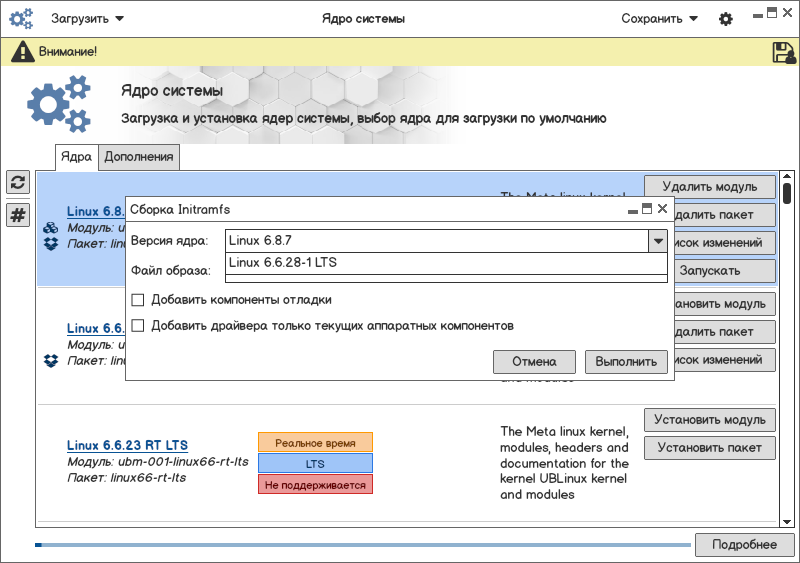This screenshot has width=800, height=563.
Task: Enable 'Добавить компоненты отладки' checkbox
Action: (x=138, y=299)
